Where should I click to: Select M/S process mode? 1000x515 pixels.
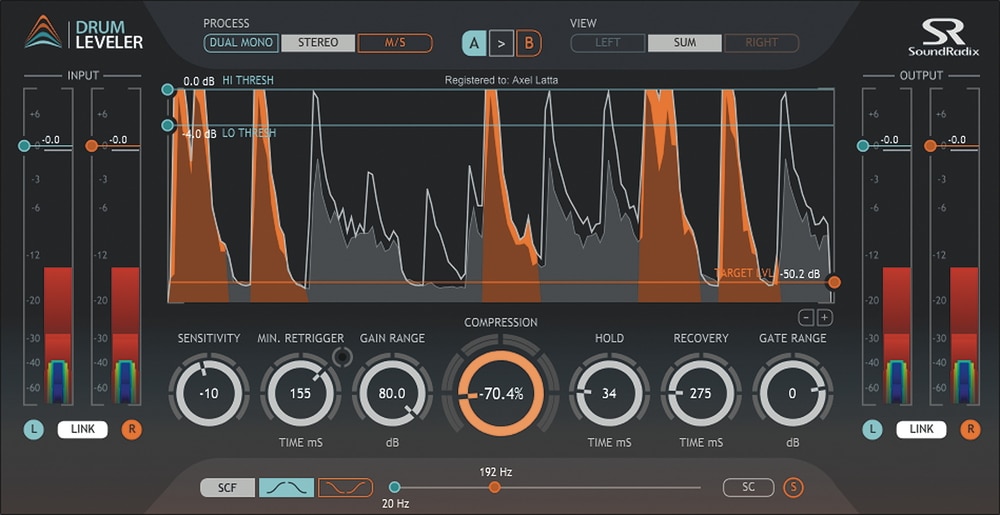(x=395, y=43)
